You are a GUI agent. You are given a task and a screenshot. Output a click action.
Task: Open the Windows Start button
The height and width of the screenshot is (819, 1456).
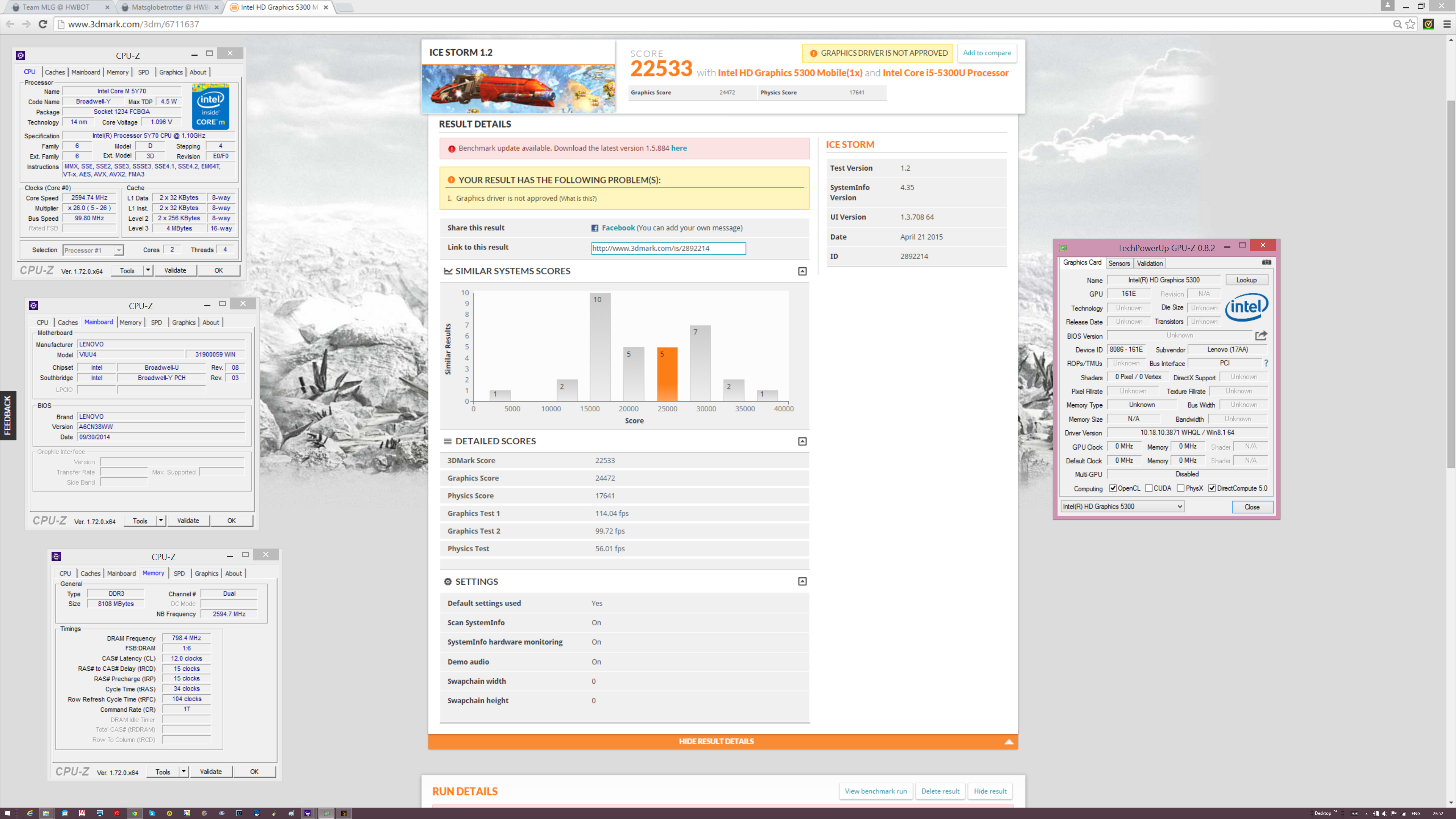click(7, 813)
